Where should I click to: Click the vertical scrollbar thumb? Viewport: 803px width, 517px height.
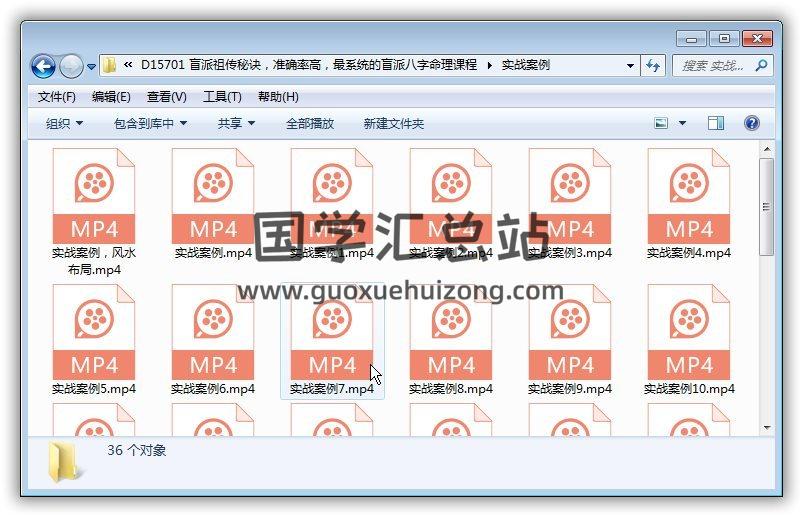point(767,206)
